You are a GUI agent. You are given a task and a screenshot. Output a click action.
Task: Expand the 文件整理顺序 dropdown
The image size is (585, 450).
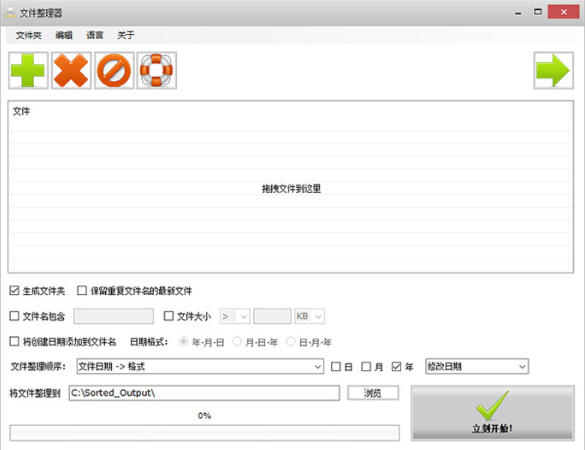click(200, 366)
